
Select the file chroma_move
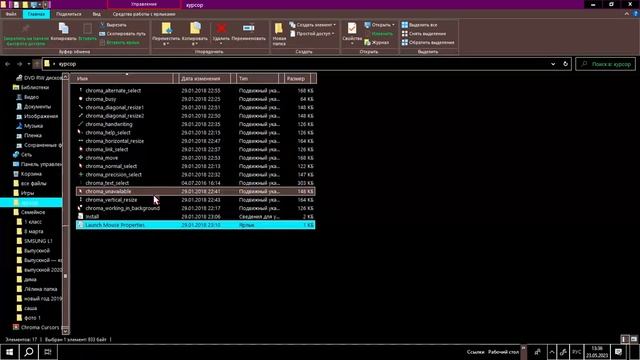pyautogui.click(x=196, y=158)
